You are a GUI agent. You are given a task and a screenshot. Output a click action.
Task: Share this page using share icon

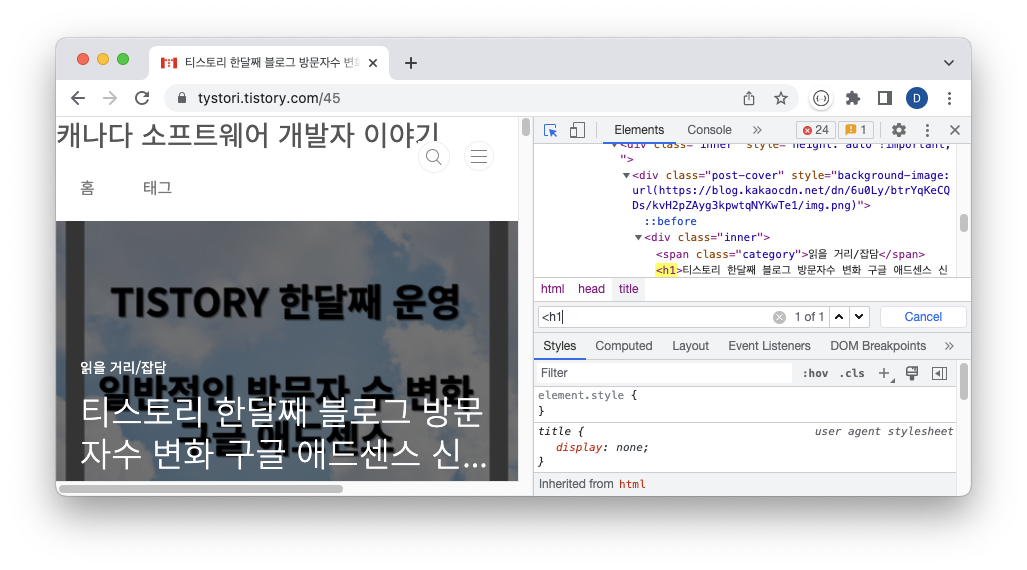749,98
